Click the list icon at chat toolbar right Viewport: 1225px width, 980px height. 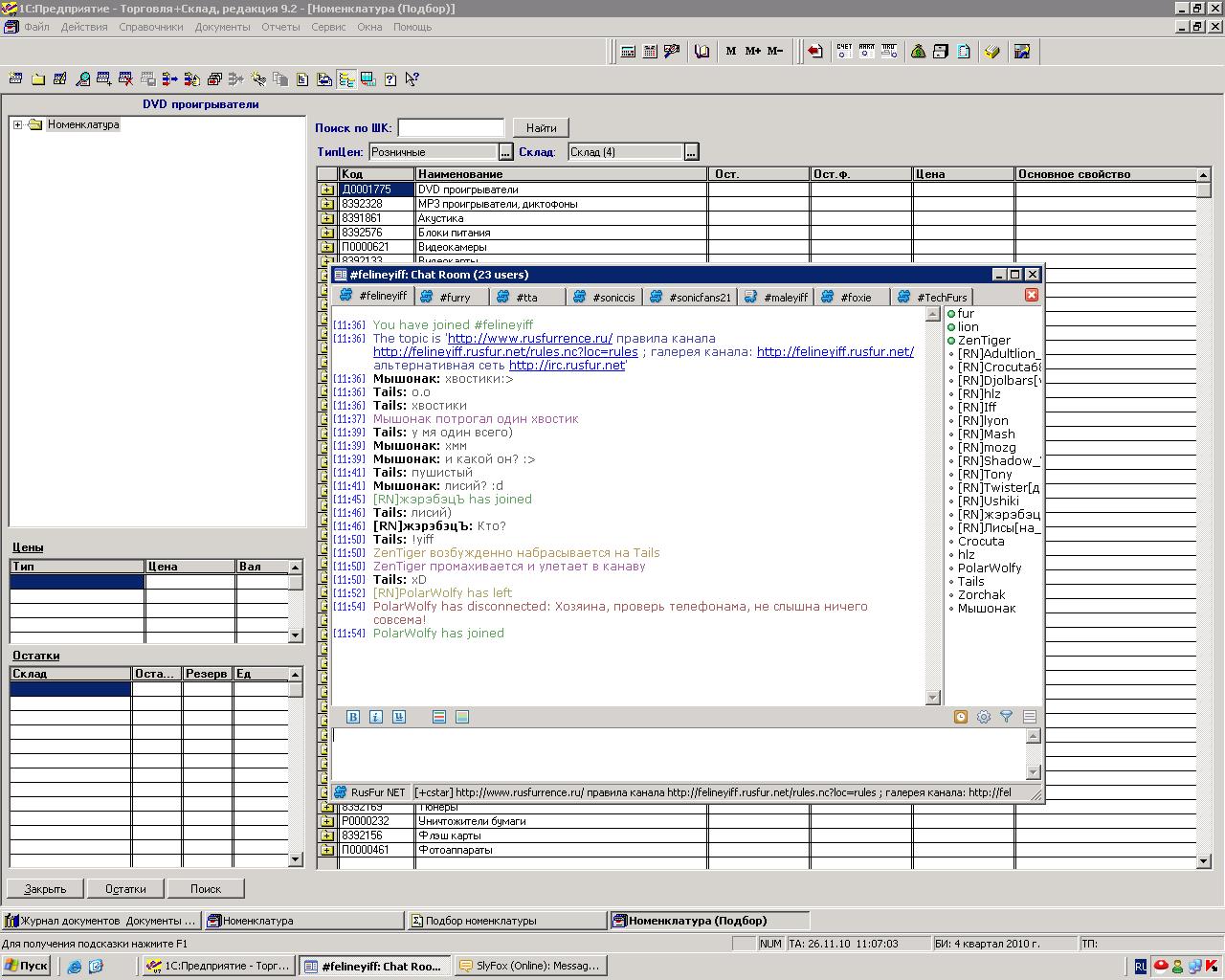coord(1030,717)
